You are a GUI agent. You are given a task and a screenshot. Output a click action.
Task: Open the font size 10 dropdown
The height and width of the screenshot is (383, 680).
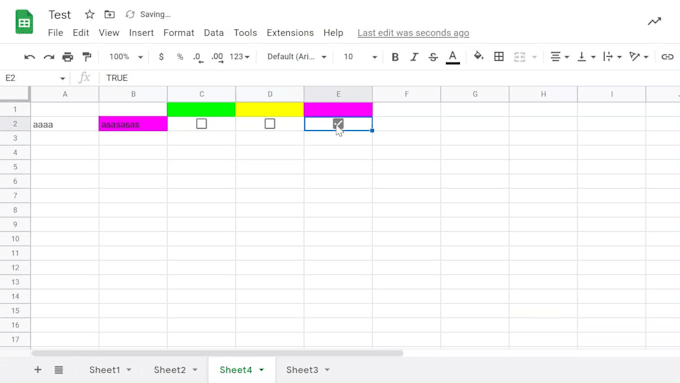point(360,57)
